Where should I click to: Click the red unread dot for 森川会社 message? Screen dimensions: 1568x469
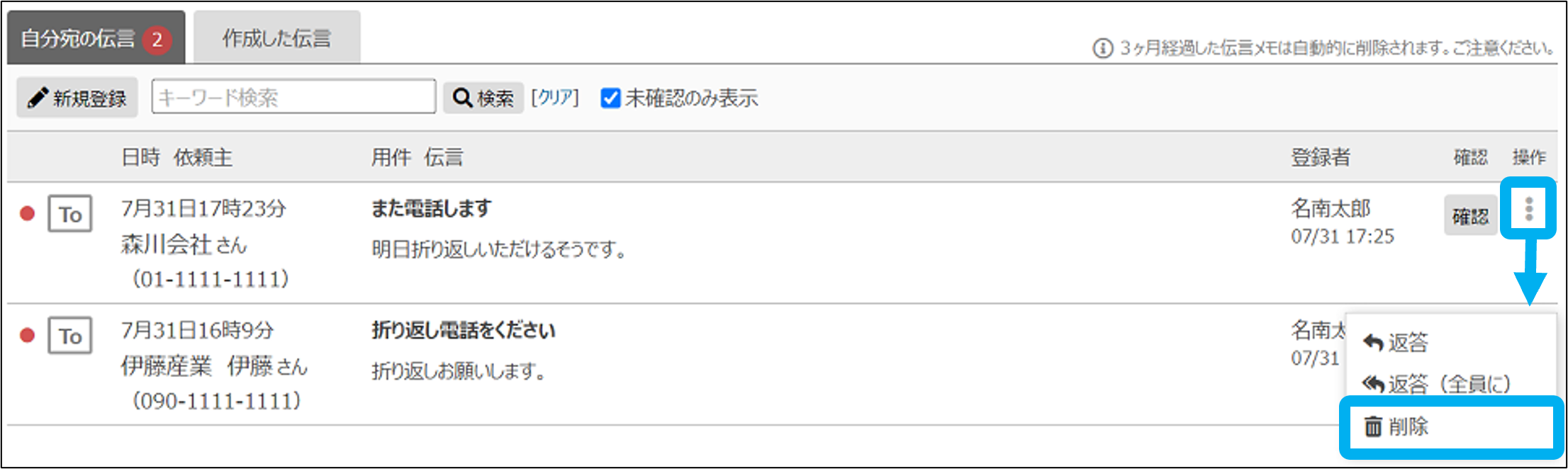click(28, 213)
